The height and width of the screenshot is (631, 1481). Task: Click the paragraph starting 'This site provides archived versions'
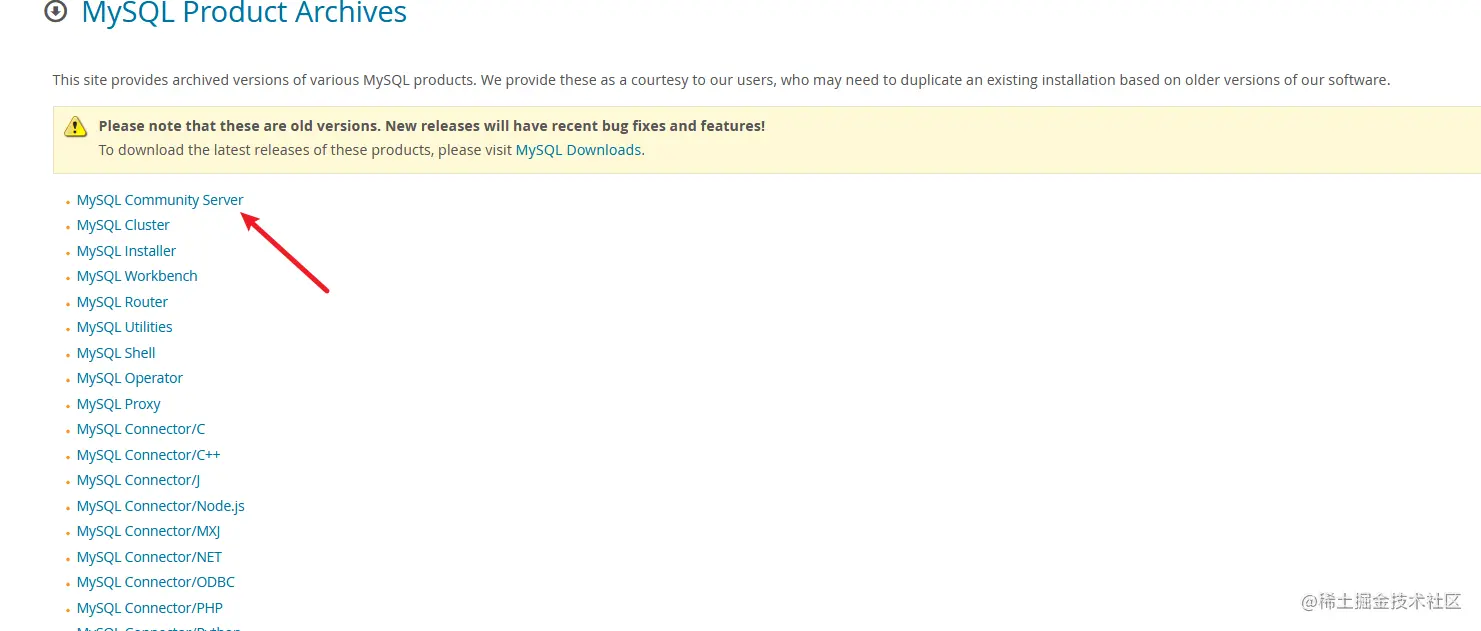721,80
